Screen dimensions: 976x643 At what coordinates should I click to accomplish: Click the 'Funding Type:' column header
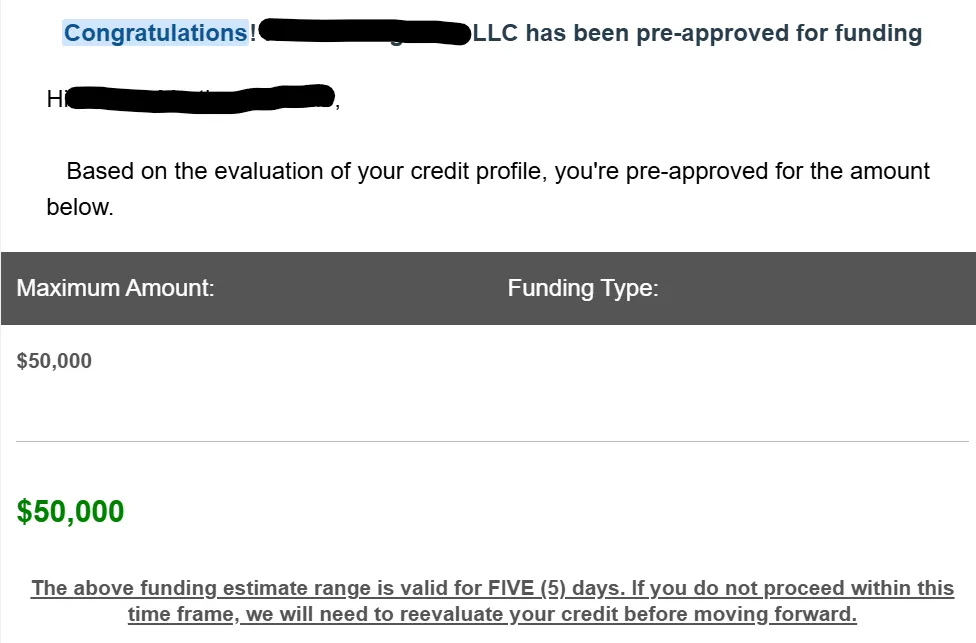583,288
